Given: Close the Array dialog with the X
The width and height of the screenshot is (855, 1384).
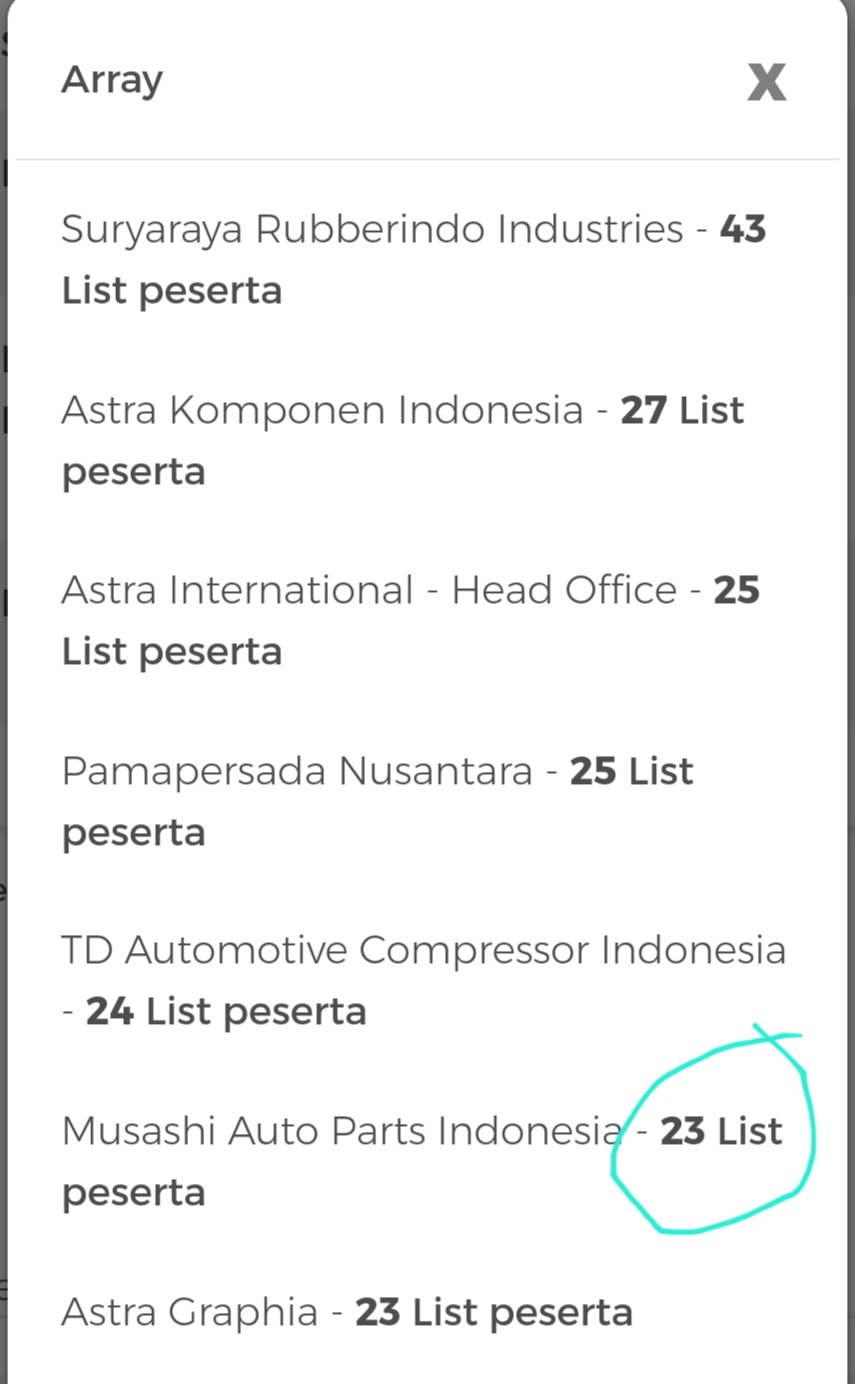Looking at the screenshot, I should 766,82.
